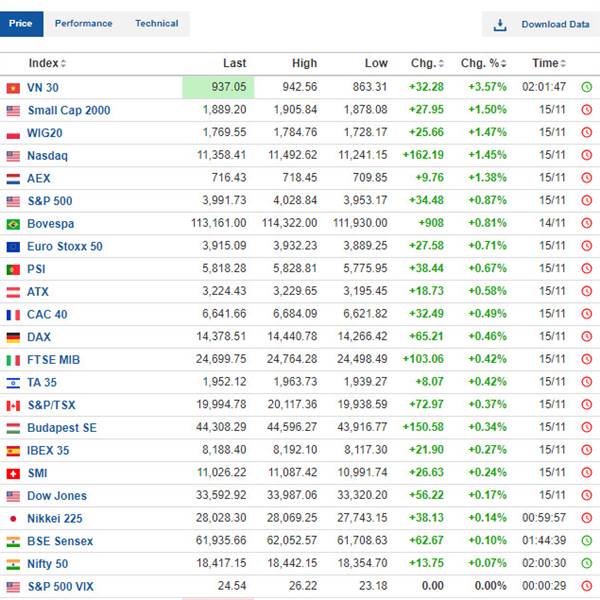Click the red clock icon in S&P 500 VIX row

pyautogui.click(x=586, y=586)
